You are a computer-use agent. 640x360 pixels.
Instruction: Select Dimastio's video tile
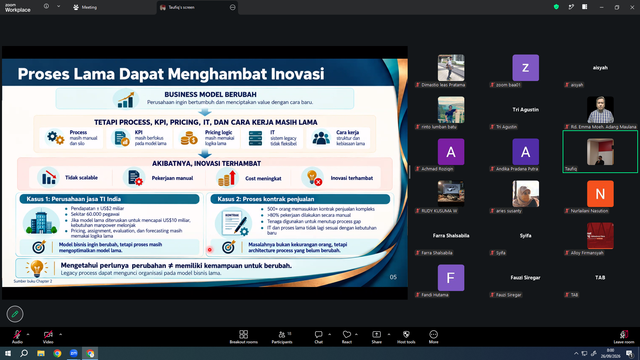click(451, 68)
